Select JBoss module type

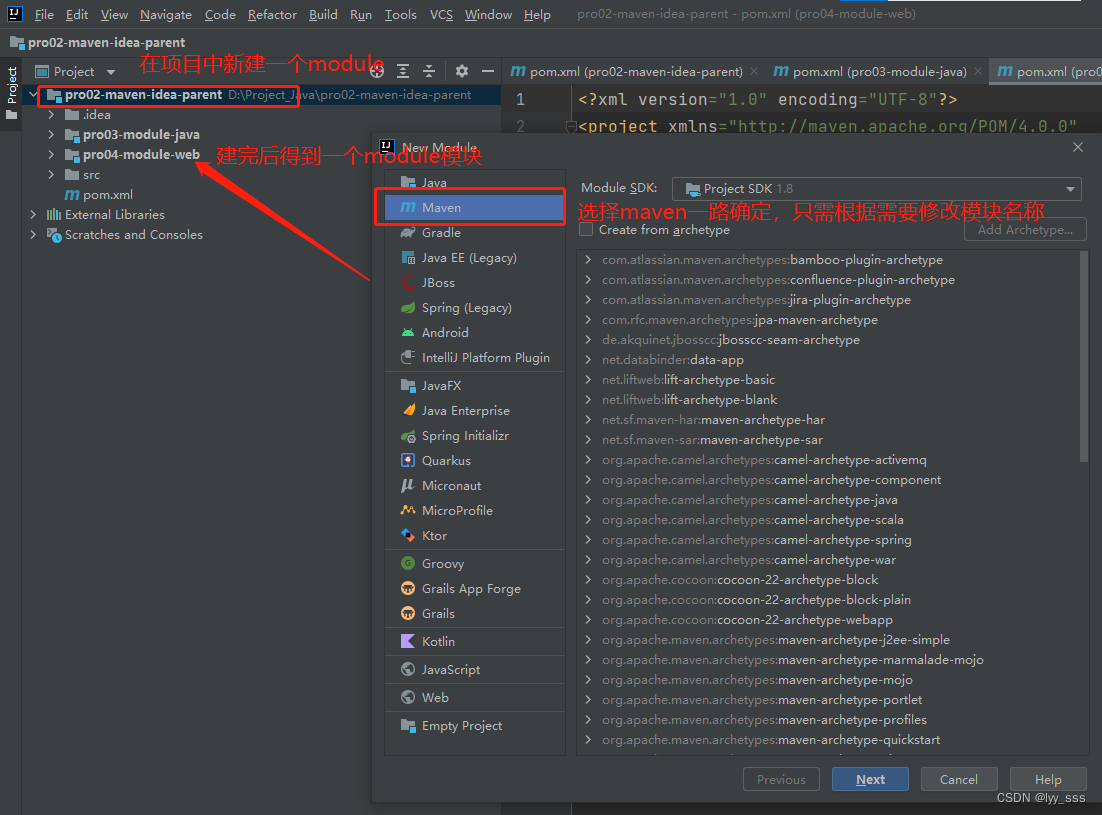click(475, 282)
